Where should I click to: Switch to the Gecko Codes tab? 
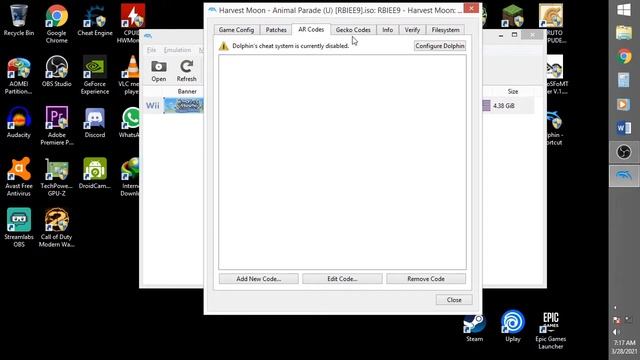[x=353, y=30]
